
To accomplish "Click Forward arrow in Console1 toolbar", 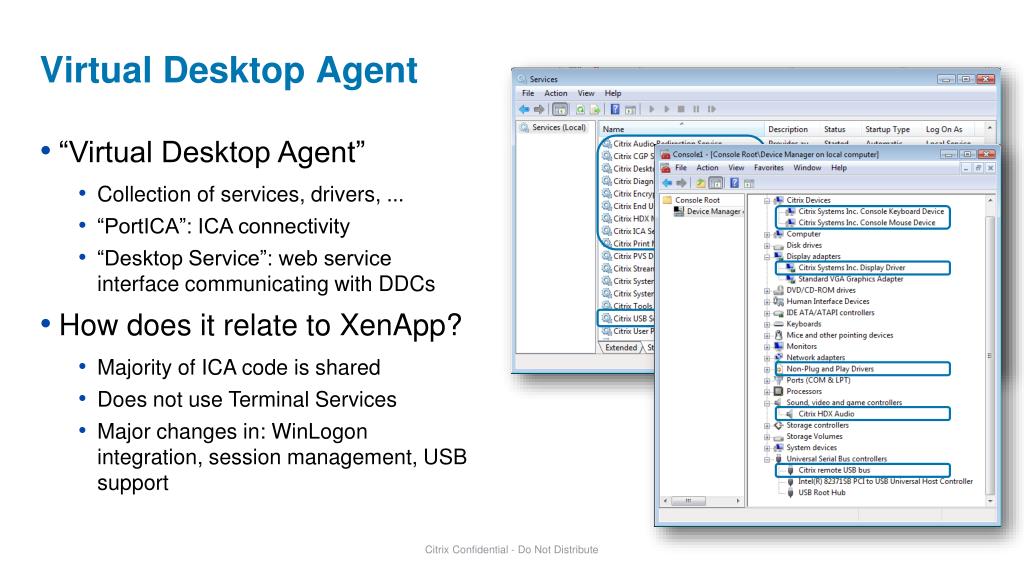I will tap(682, 183).
